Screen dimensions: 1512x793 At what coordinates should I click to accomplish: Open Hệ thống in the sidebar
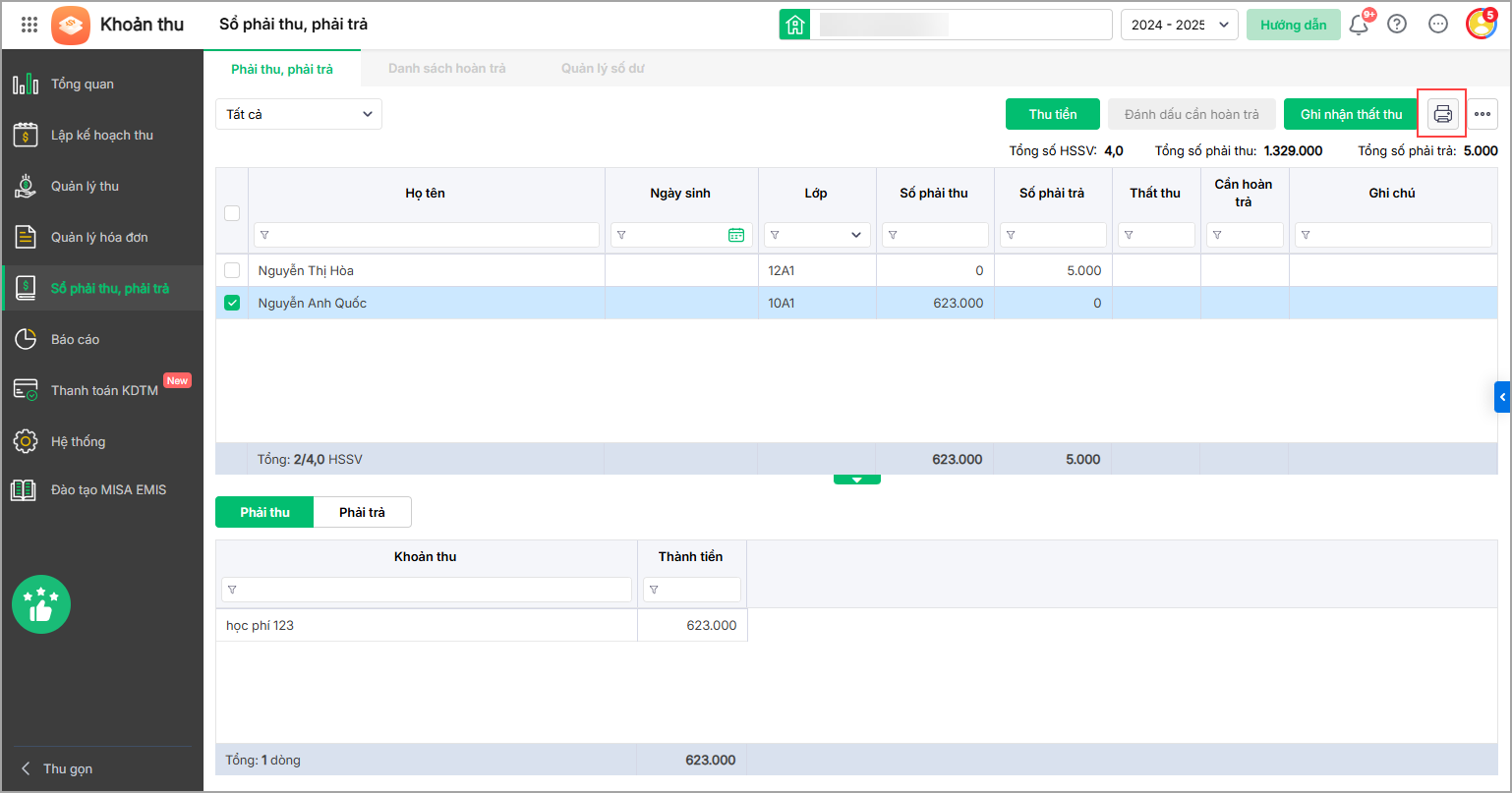click(102, 441)
